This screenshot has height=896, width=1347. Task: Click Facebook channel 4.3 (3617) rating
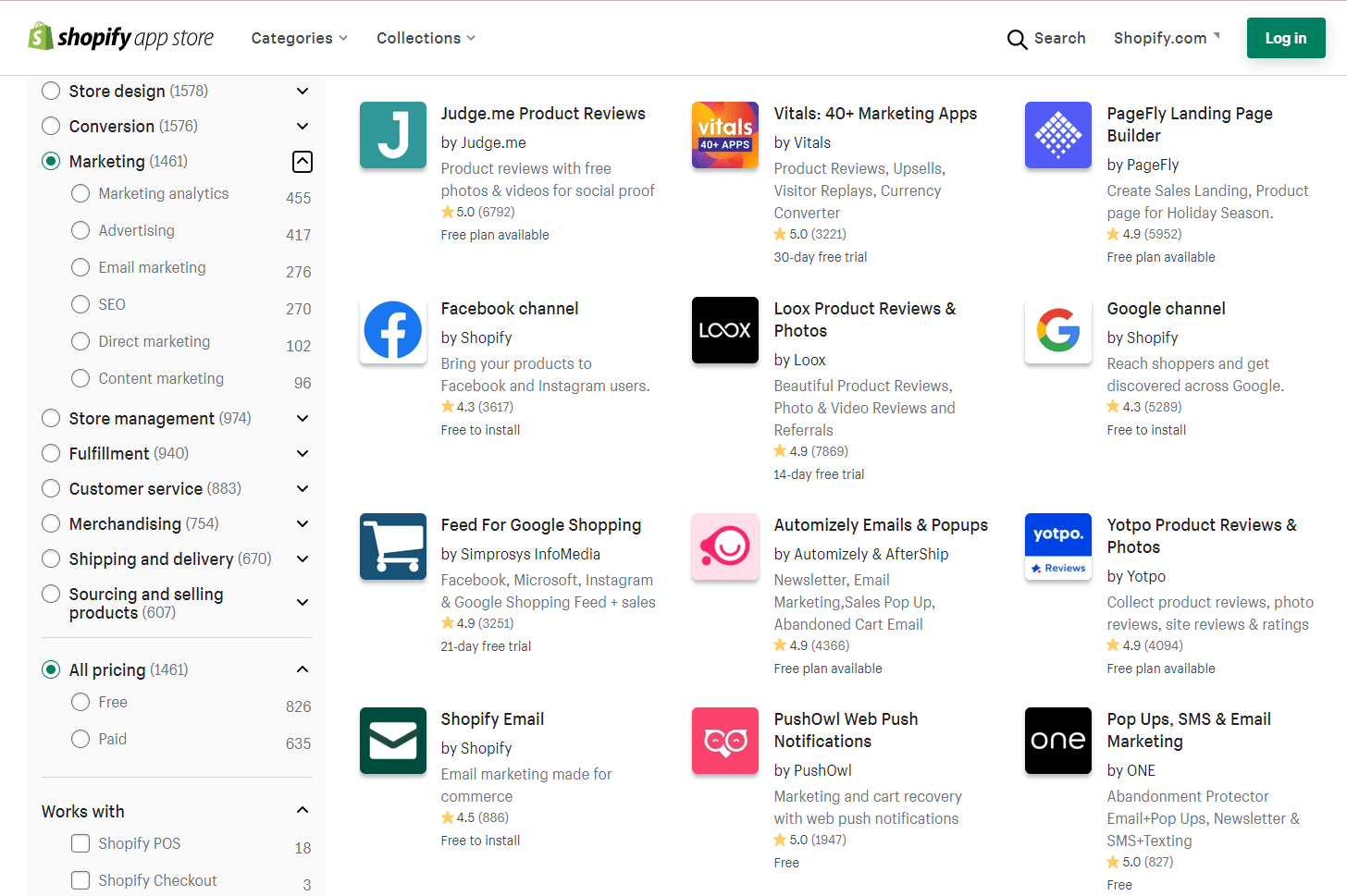pyautogui.click(x=477, y=407)
